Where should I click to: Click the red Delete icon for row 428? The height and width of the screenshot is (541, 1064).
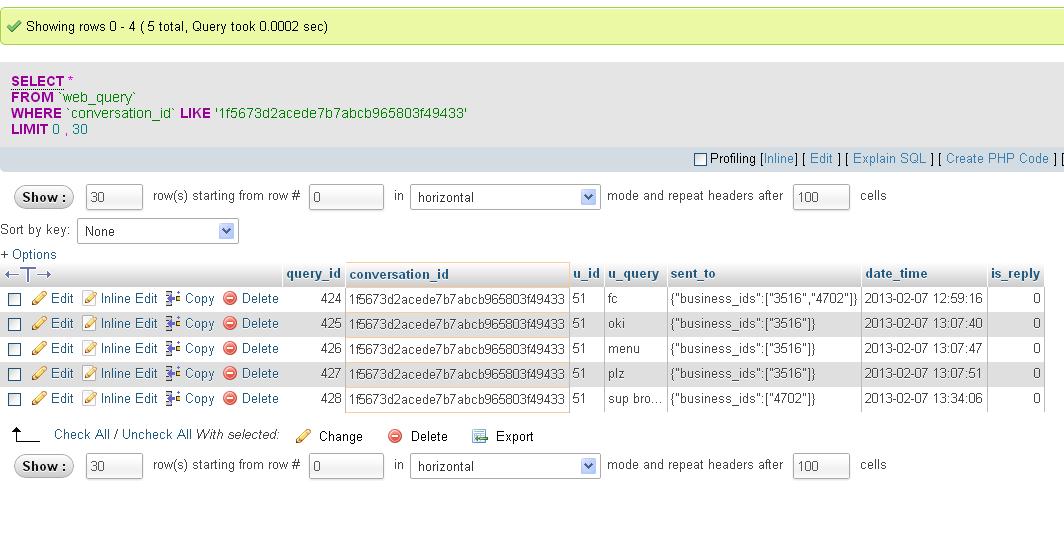pyautogui.click(x=230, y=399)
